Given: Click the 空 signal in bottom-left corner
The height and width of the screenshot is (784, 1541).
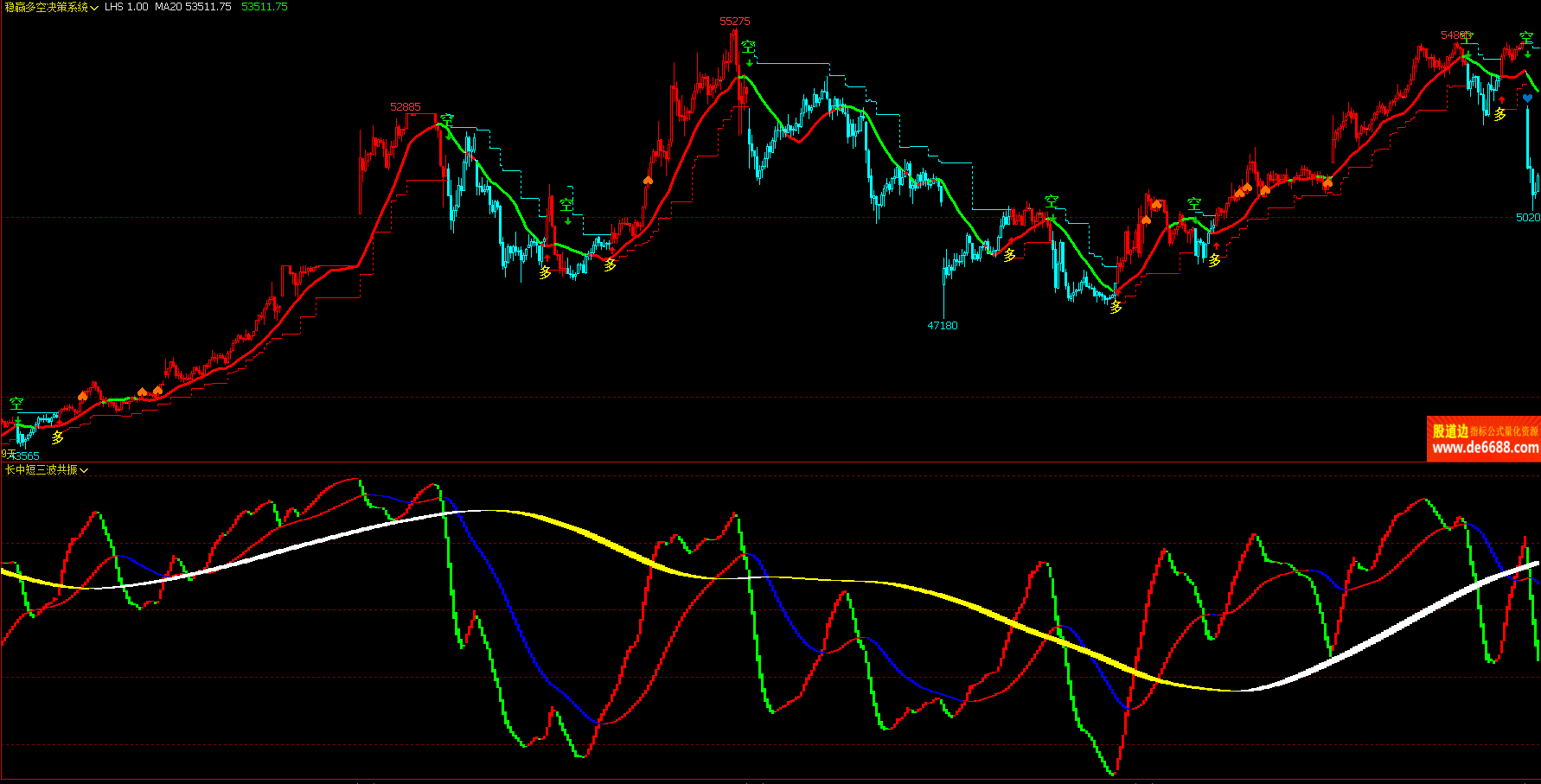Looking at the screenshot, I should coord(16,404).
